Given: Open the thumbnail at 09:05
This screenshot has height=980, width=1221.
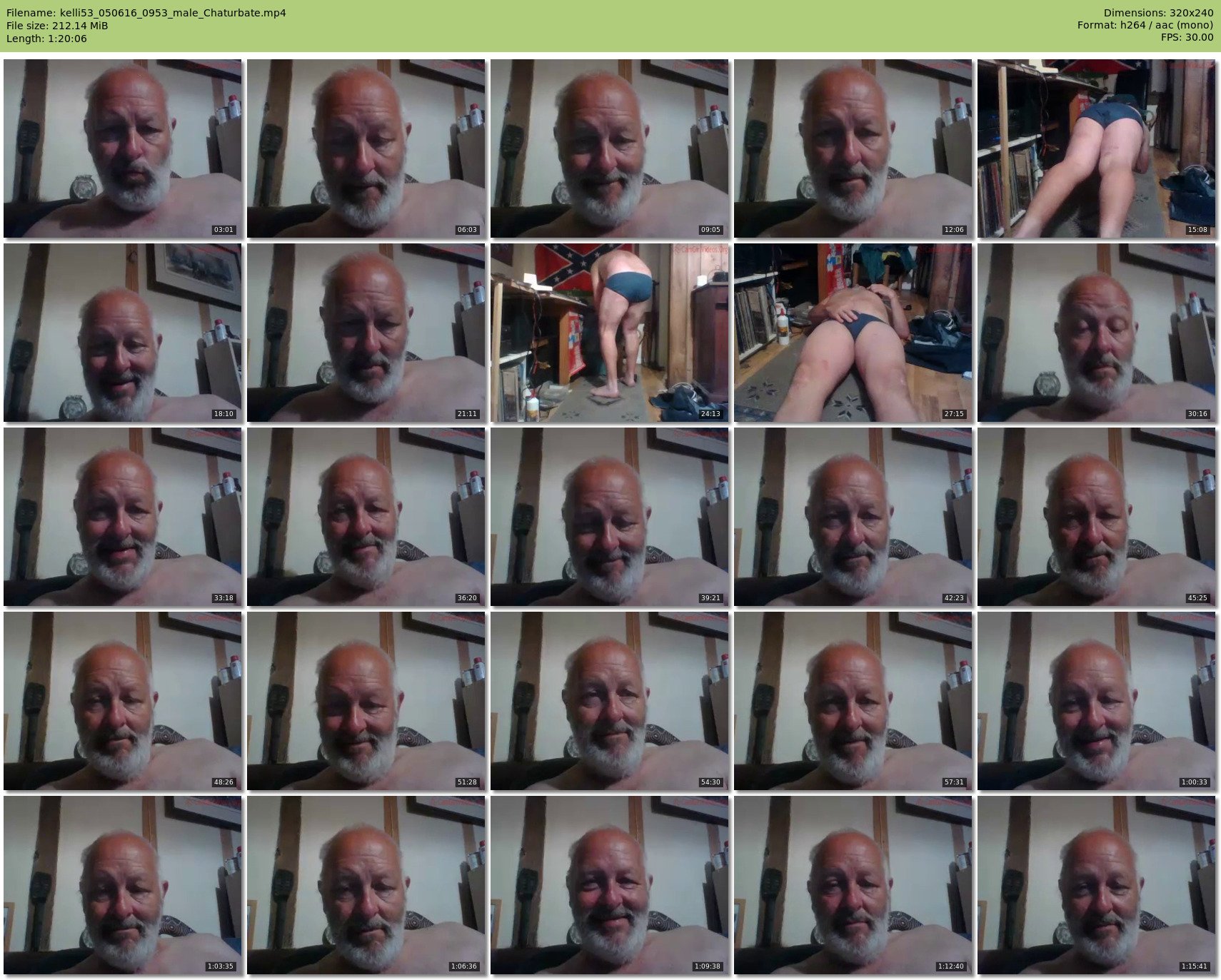Looking at the screenshot, I should (610, 148).
